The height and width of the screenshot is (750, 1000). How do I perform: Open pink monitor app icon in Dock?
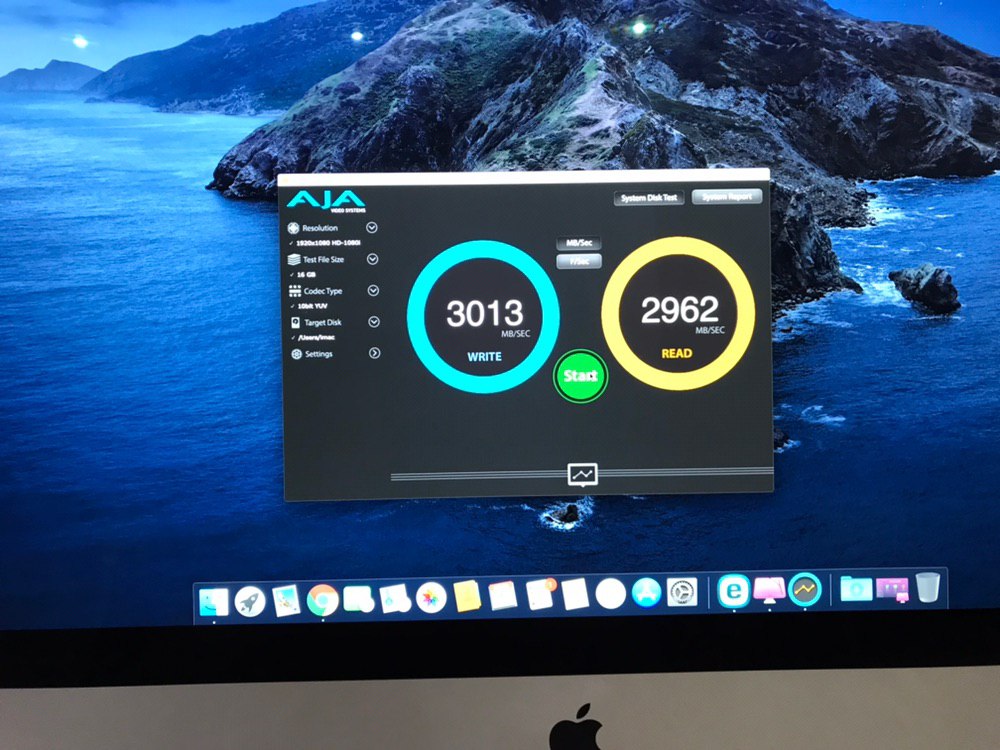click(769, 590)
